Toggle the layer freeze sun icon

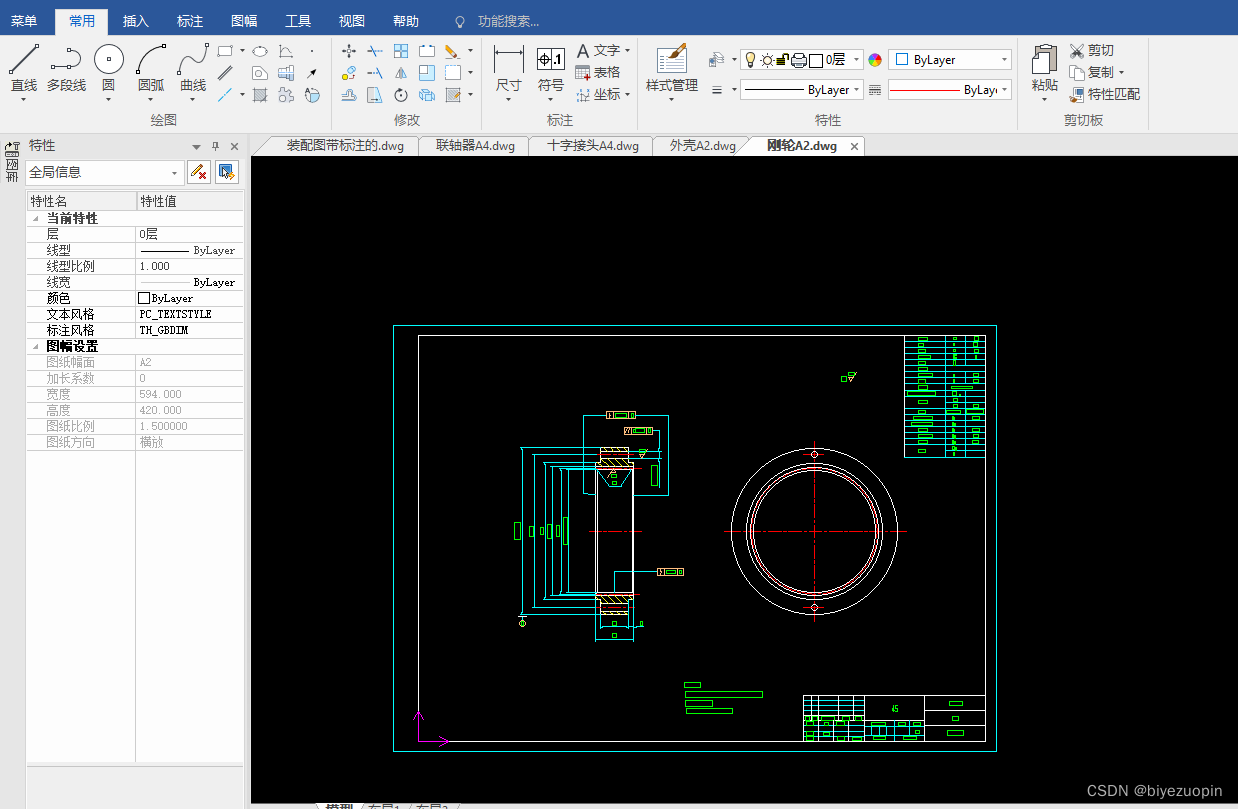coord(766,60)
